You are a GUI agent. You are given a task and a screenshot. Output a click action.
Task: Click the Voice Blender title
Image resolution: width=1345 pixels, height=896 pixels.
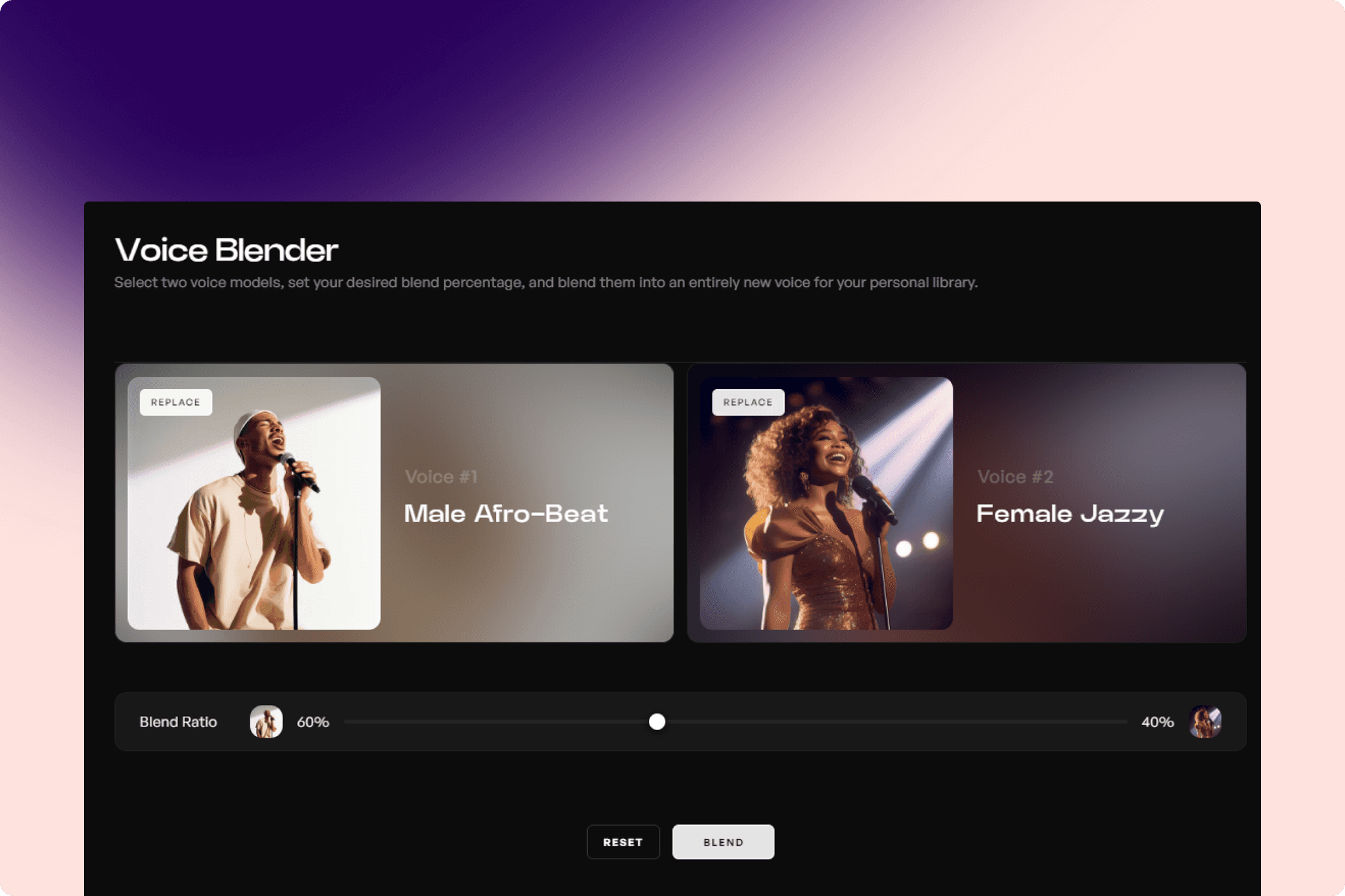[226, 250]
